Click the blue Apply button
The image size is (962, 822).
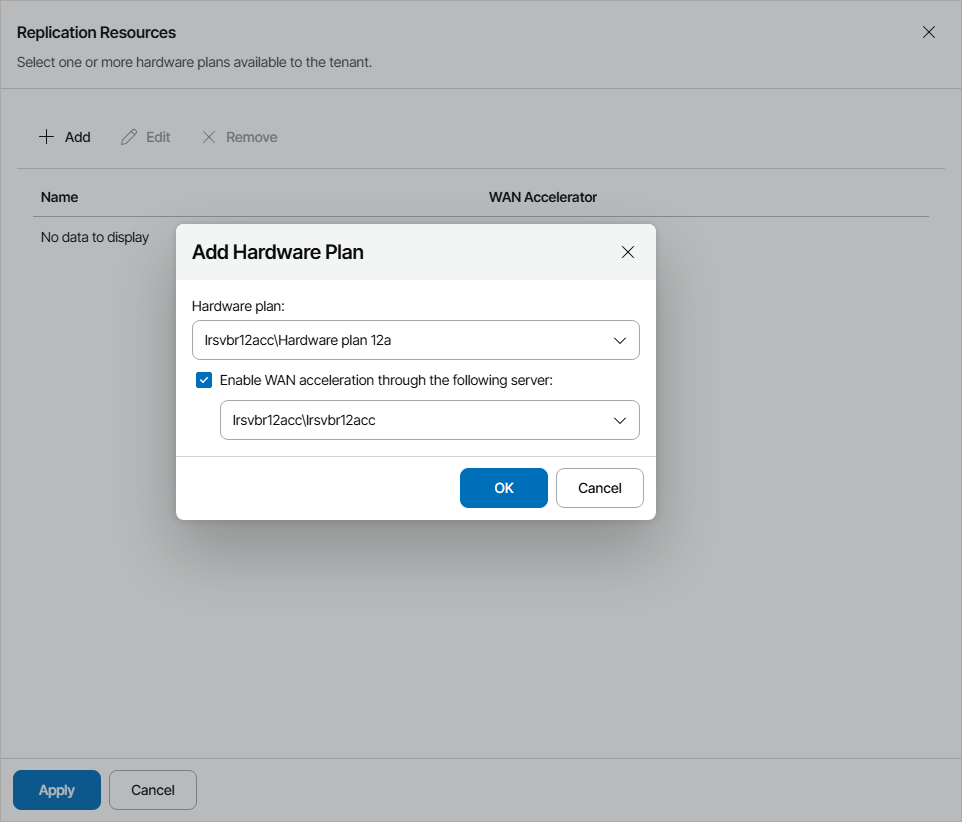[x=57, y=790]
